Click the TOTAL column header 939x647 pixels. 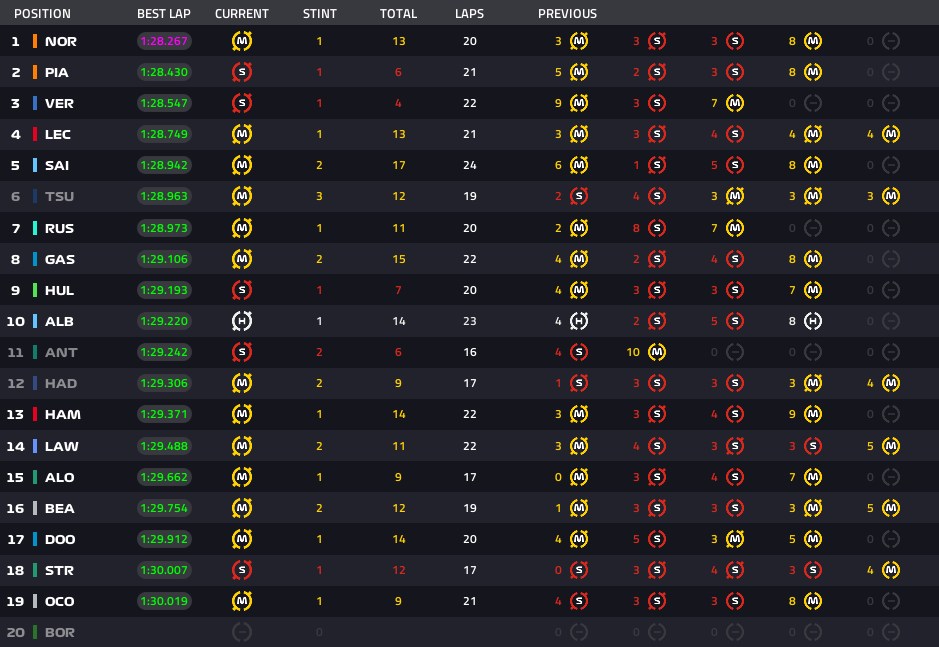pos(398,13)
